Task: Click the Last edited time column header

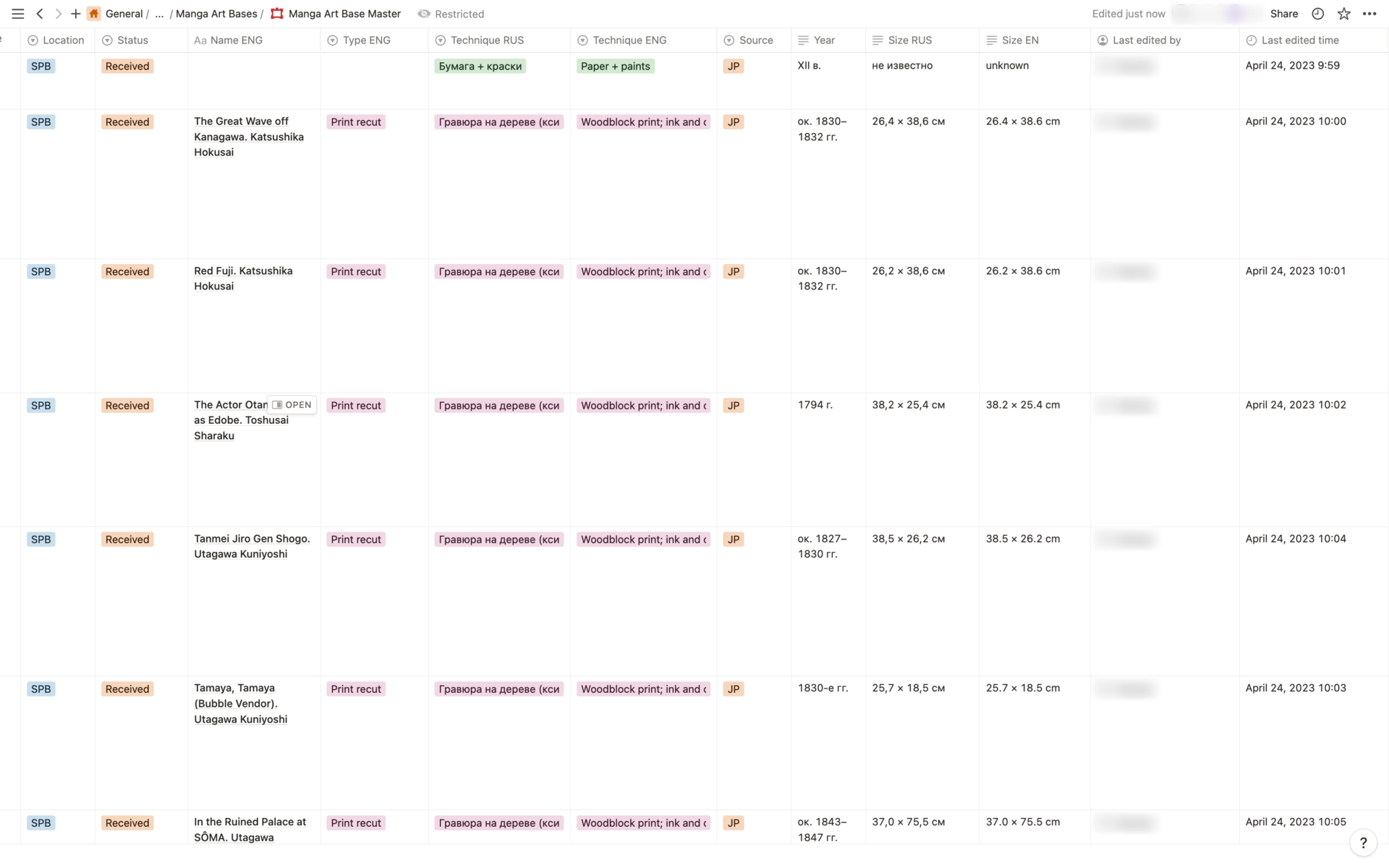Action: coord(1314,41)
